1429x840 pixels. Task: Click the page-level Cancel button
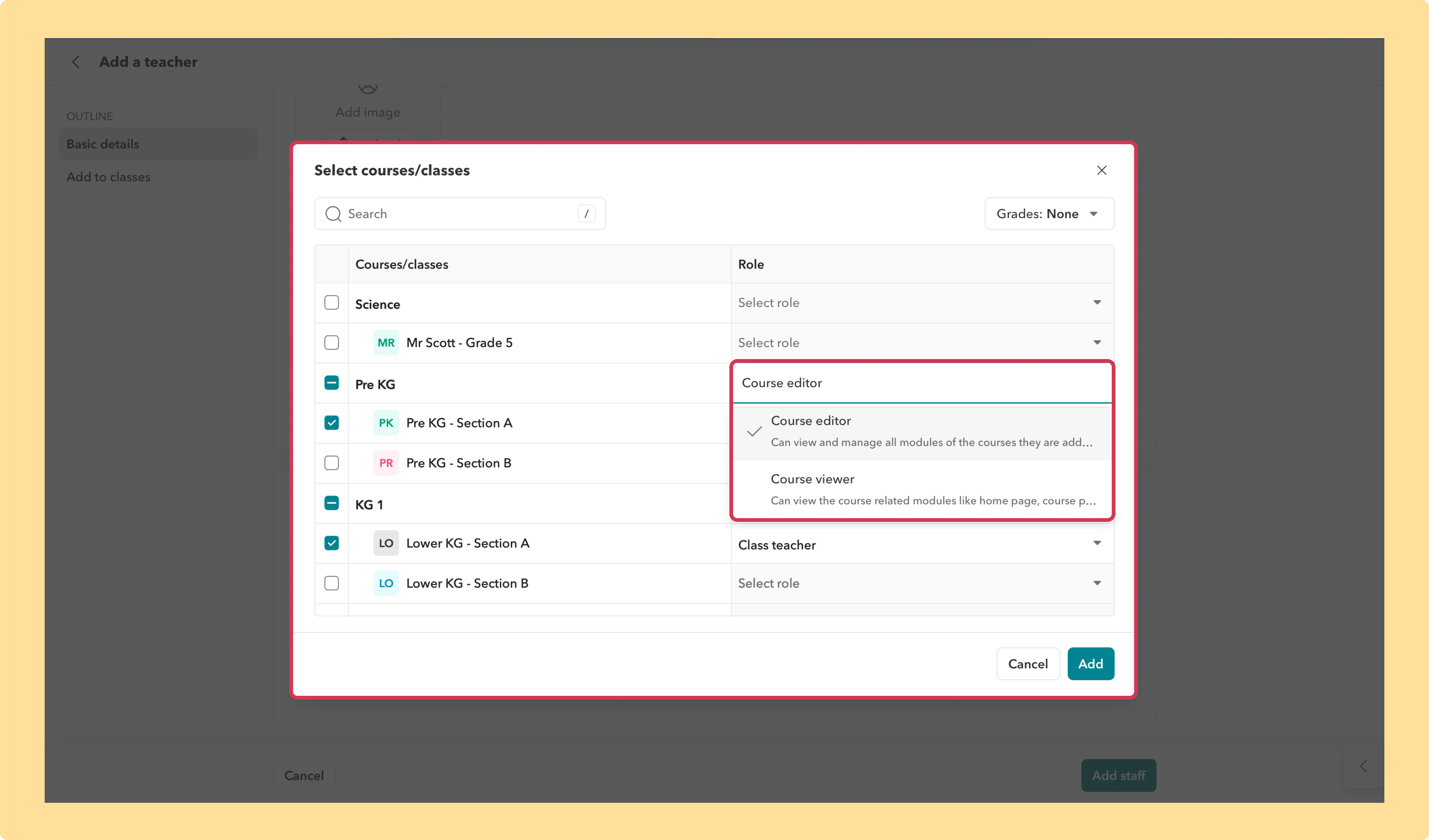coord(304,775)
